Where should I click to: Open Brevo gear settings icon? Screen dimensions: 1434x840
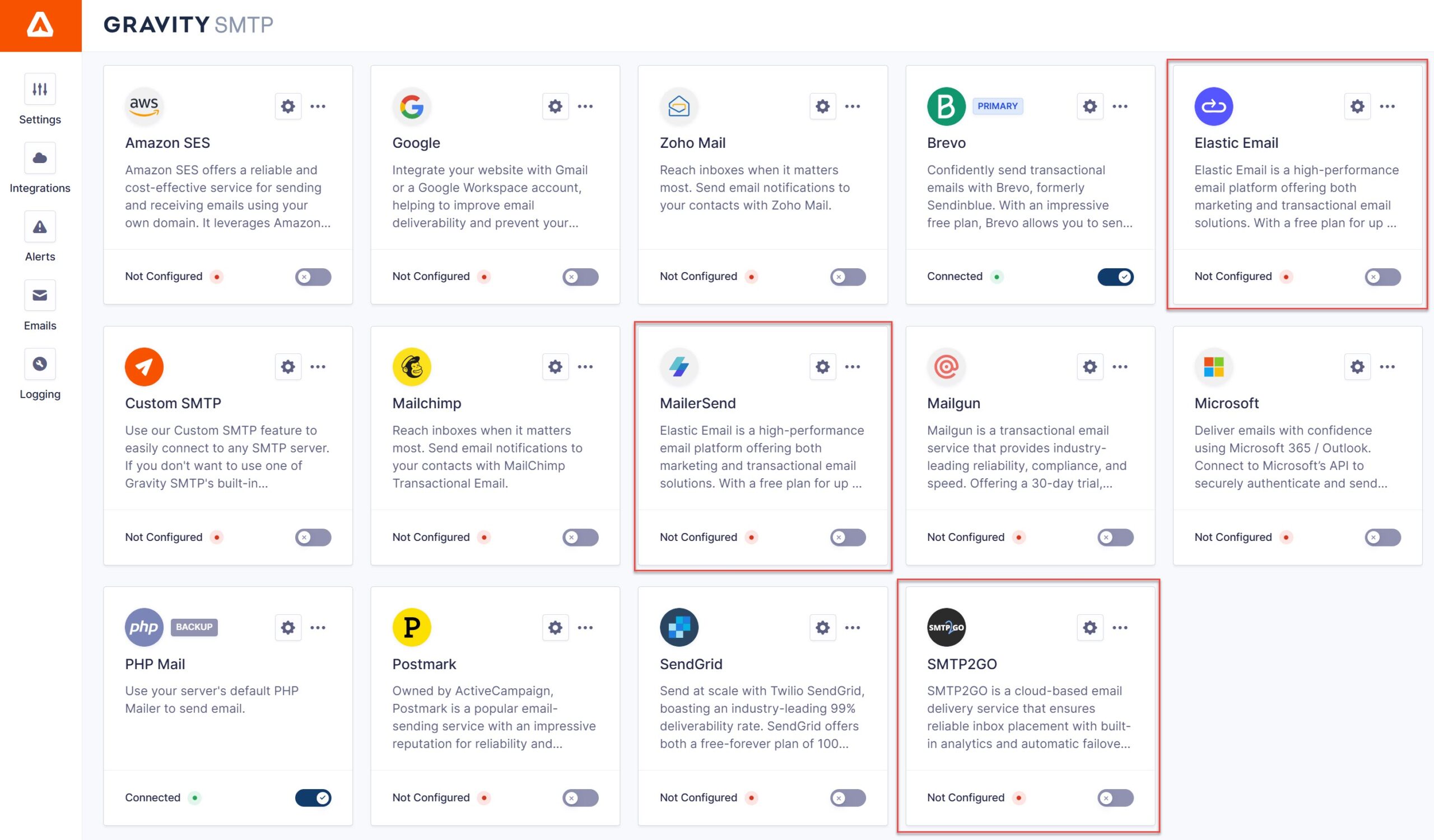[x=1090, y=106]
